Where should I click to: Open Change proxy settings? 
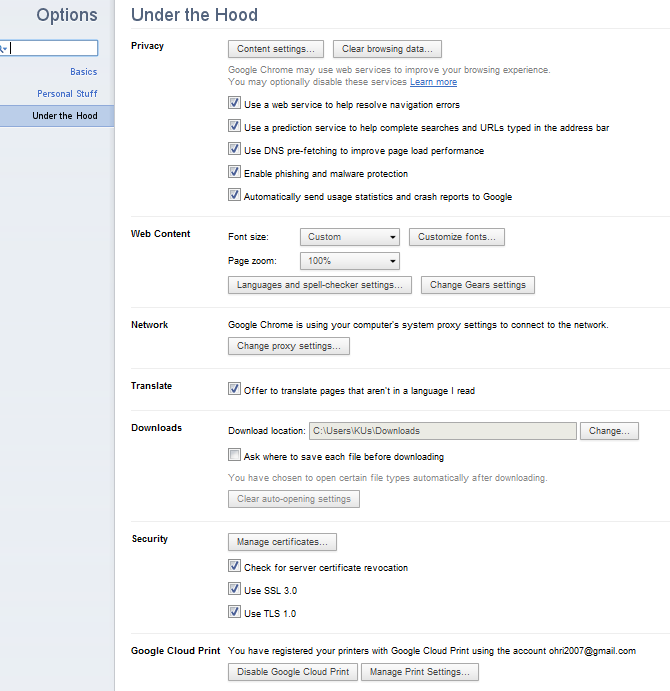(288, 346)
